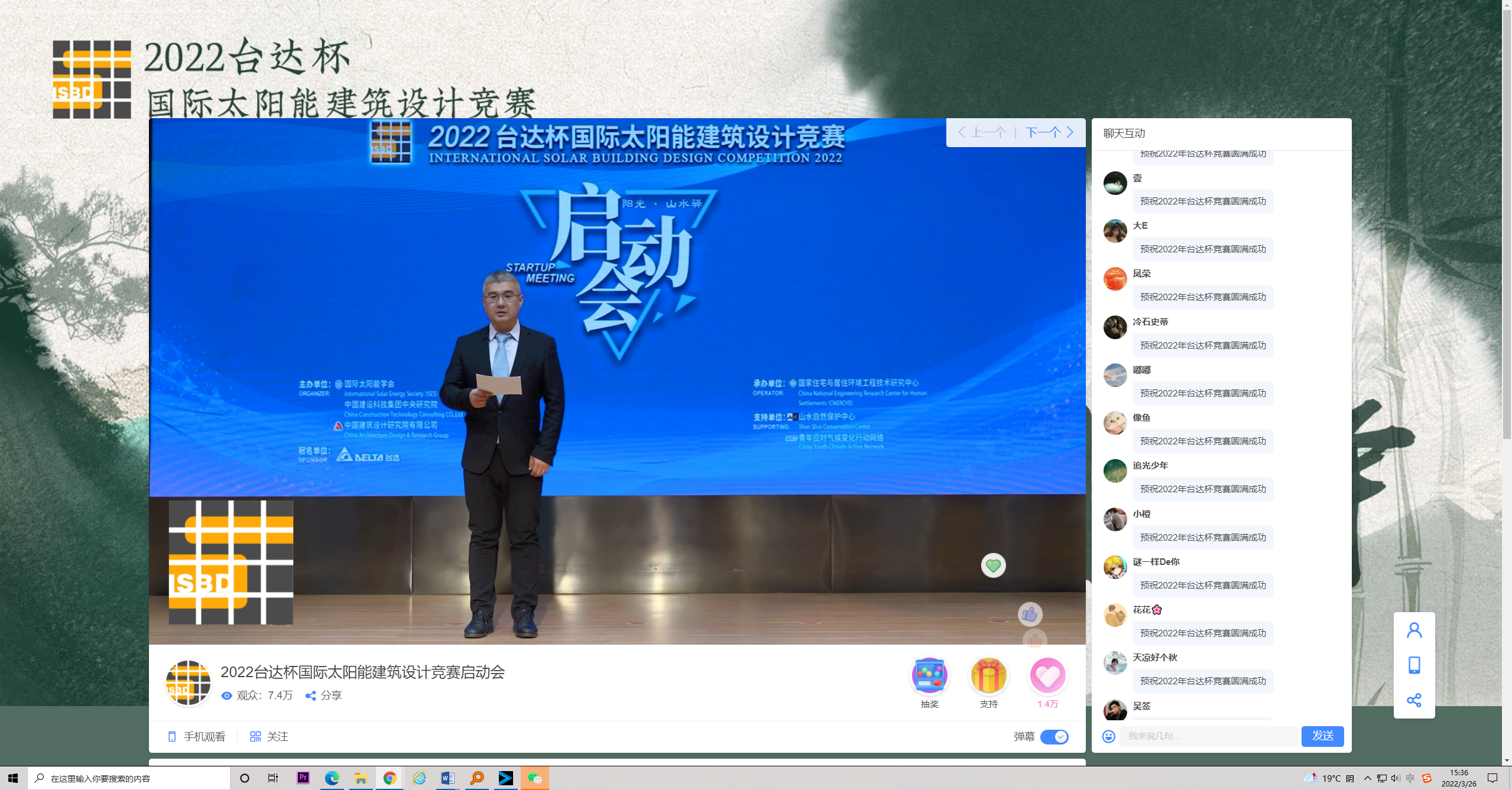Open File Explorer from the taskbar
Screen dimensions: 1512x790
click(361, 778)
